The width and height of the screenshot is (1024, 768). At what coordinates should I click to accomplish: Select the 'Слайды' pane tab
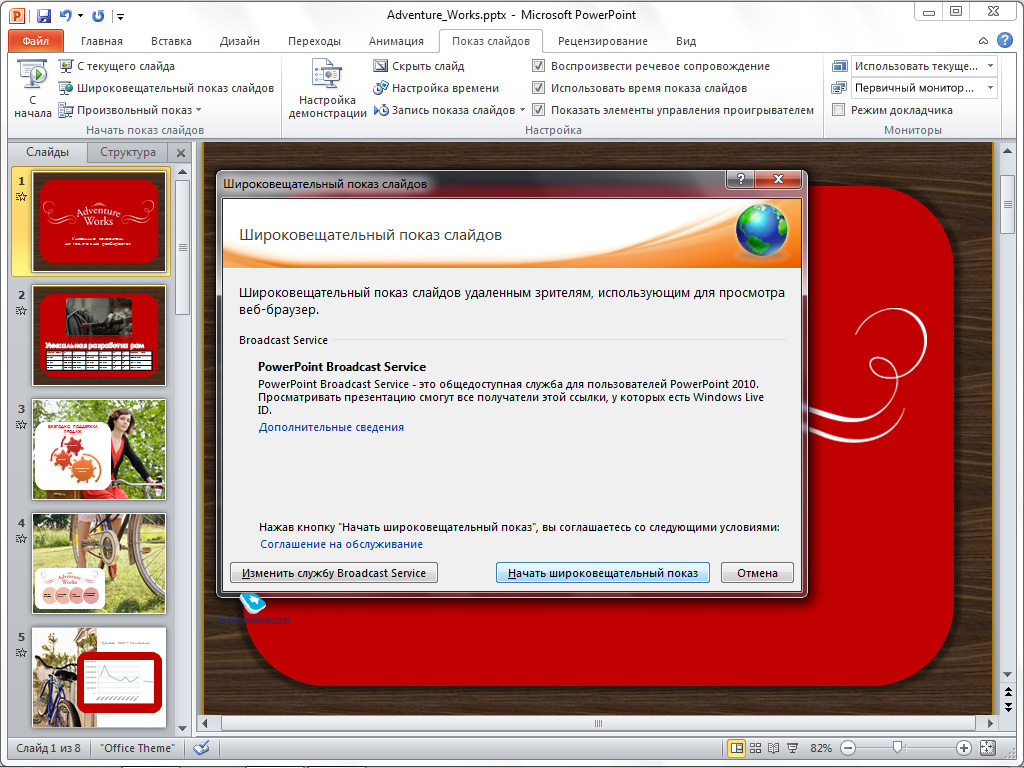[x=47, y=152]
